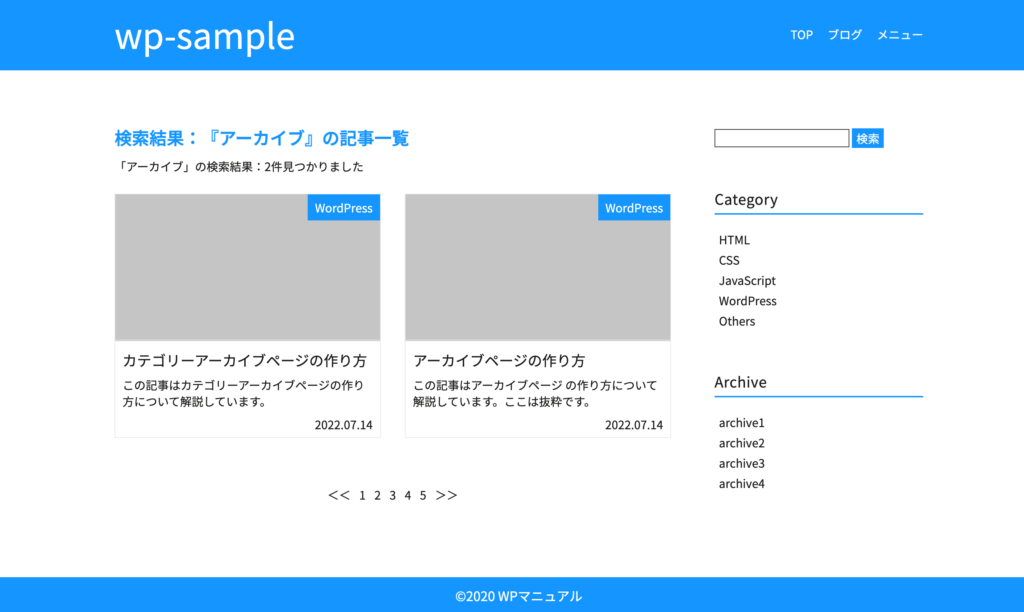The image size is (1024, 612).
Task: Open the TOP navigation menu item
Action: point(801,35)
